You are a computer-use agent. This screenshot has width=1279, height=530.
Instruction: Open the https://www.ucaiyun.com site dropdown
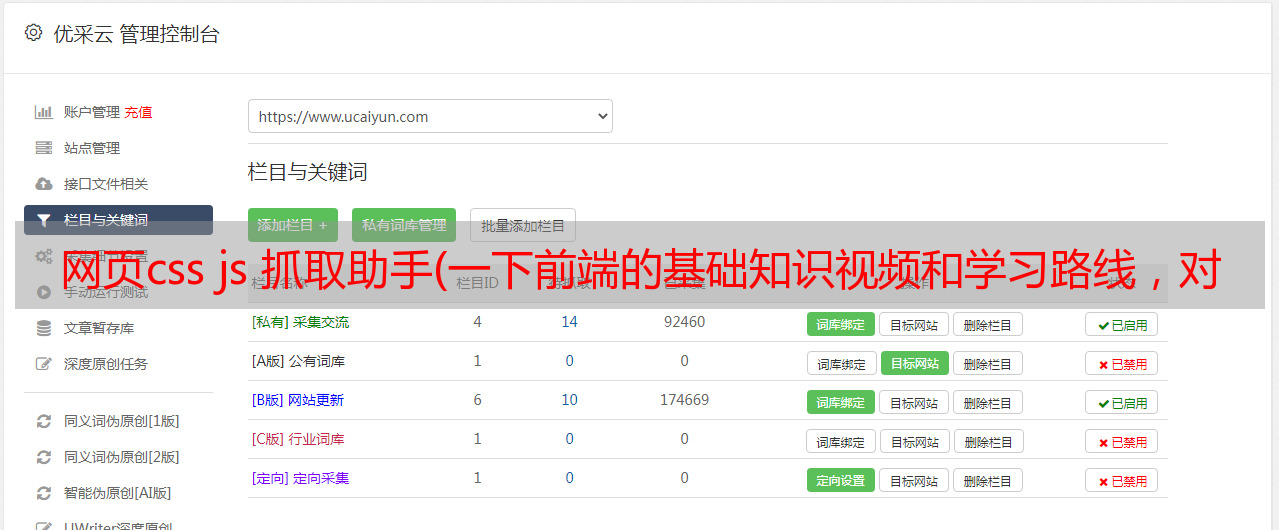pos(430,116)
